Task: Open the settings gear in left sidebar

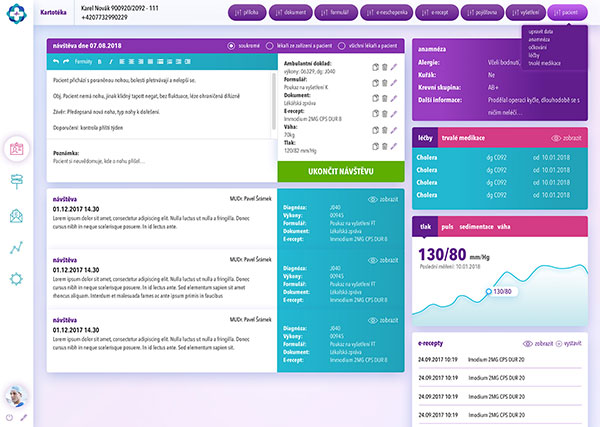Action: point(17,279)
